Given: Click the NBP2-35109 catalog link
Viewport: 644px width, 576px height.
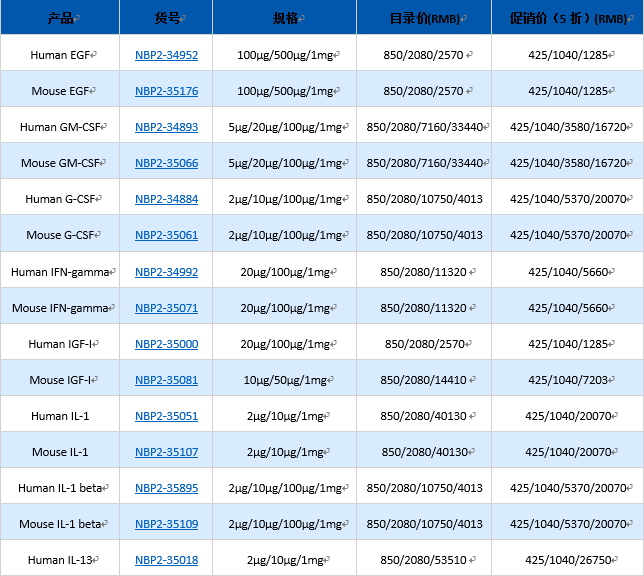Looking at the screenshot, I should click(166, 524).
